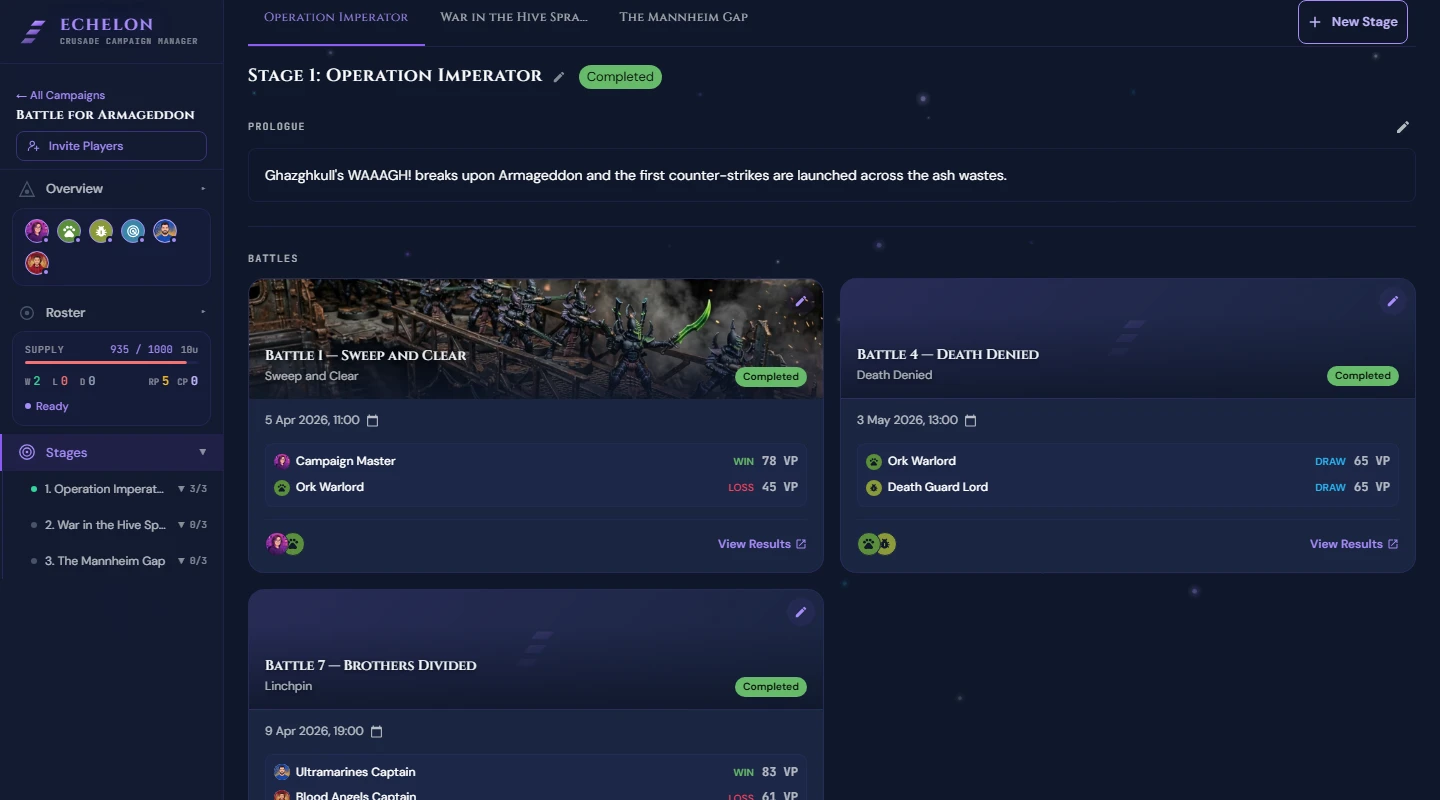Open calendar for 3 May 2026 date
This screenshot has width=1440, height=800.
(x=970, y=421)
